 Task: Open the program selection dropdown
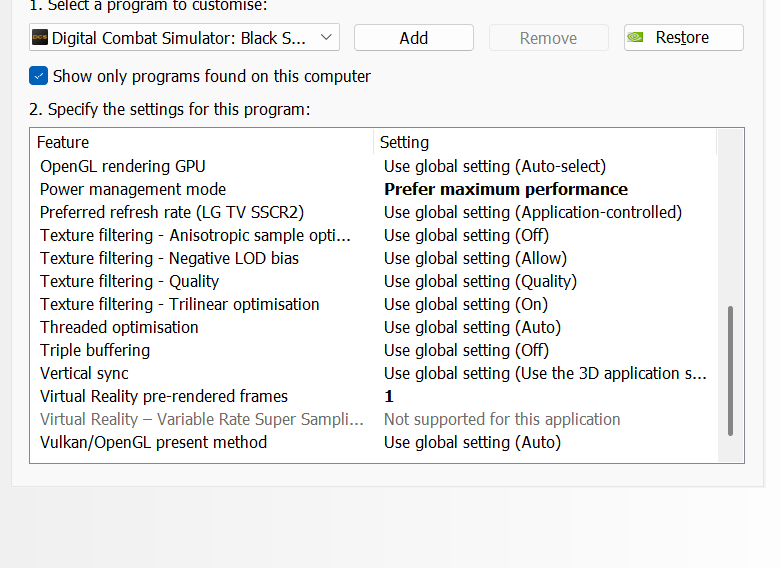tap(184, 38)
